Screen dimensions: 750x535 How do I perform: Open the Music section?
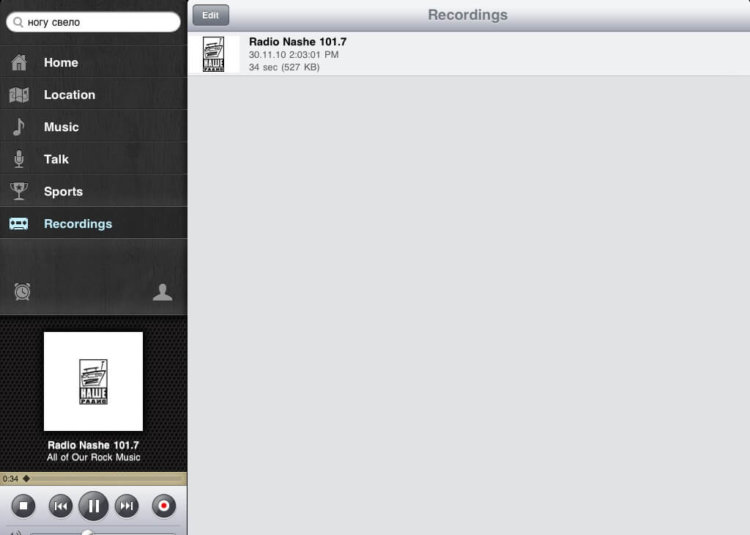[93, 127]
